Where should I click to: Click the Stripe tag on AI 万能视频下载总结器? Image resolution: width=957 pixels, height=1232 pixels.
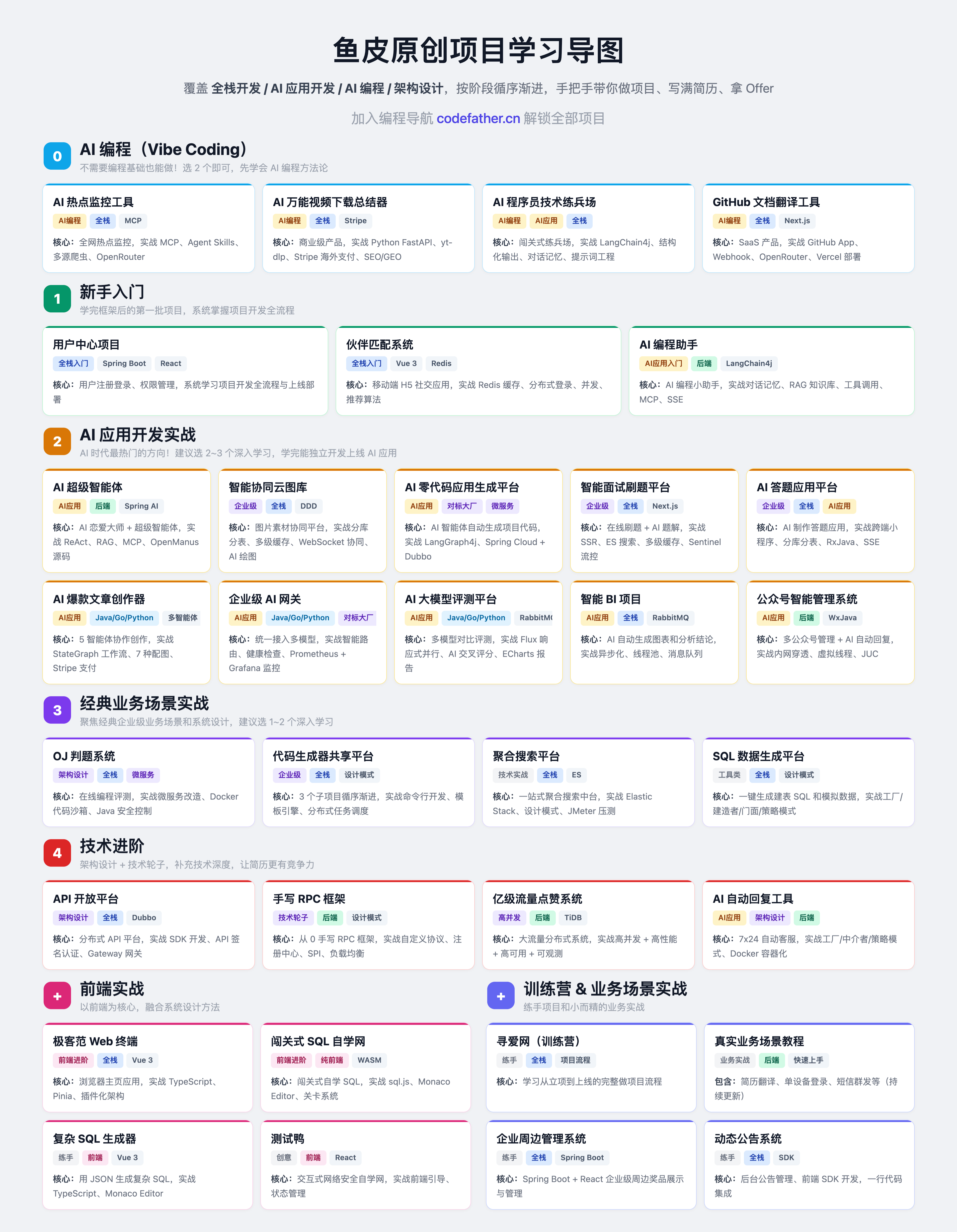pos(355,221)
